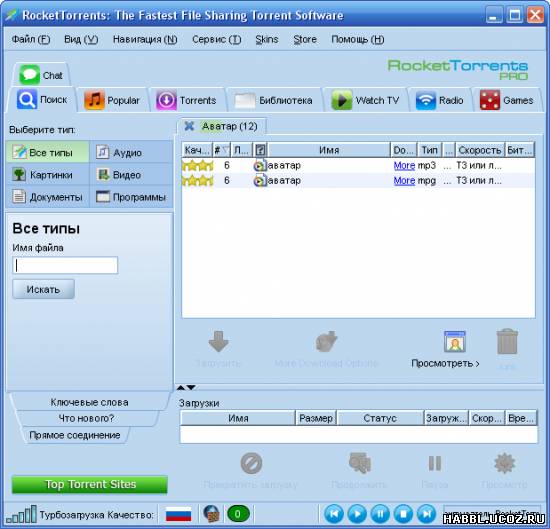The height and width of the screenshot is (529, 550).
Task: Click the green 0 counter indicator
Action: click(238, 514)
